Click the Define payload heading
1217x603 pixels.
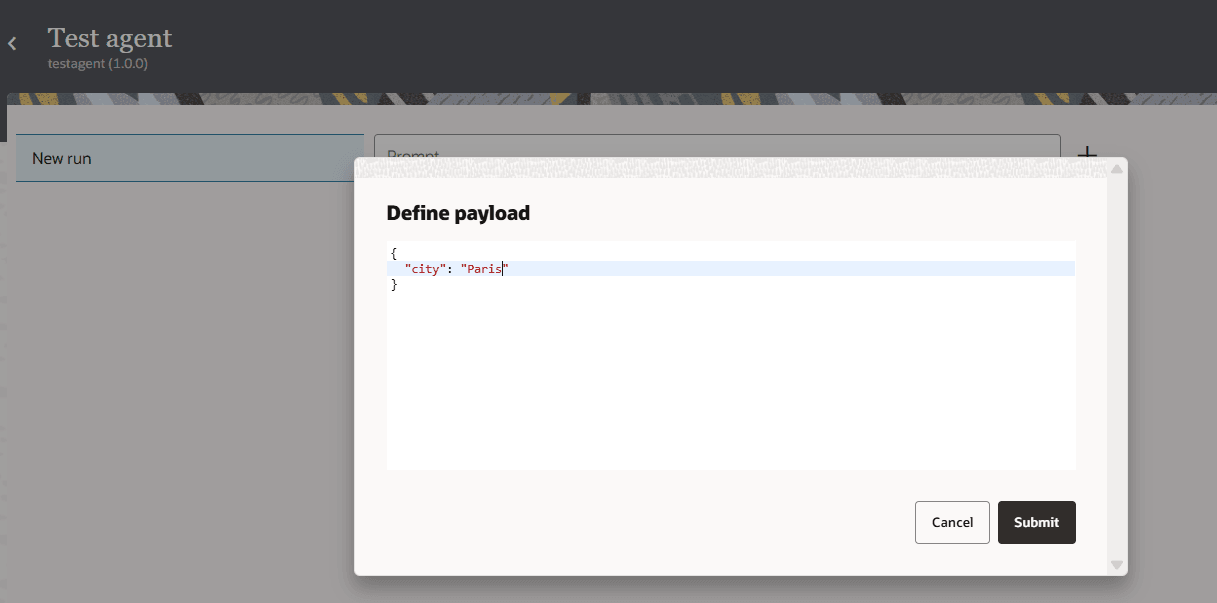458,213
